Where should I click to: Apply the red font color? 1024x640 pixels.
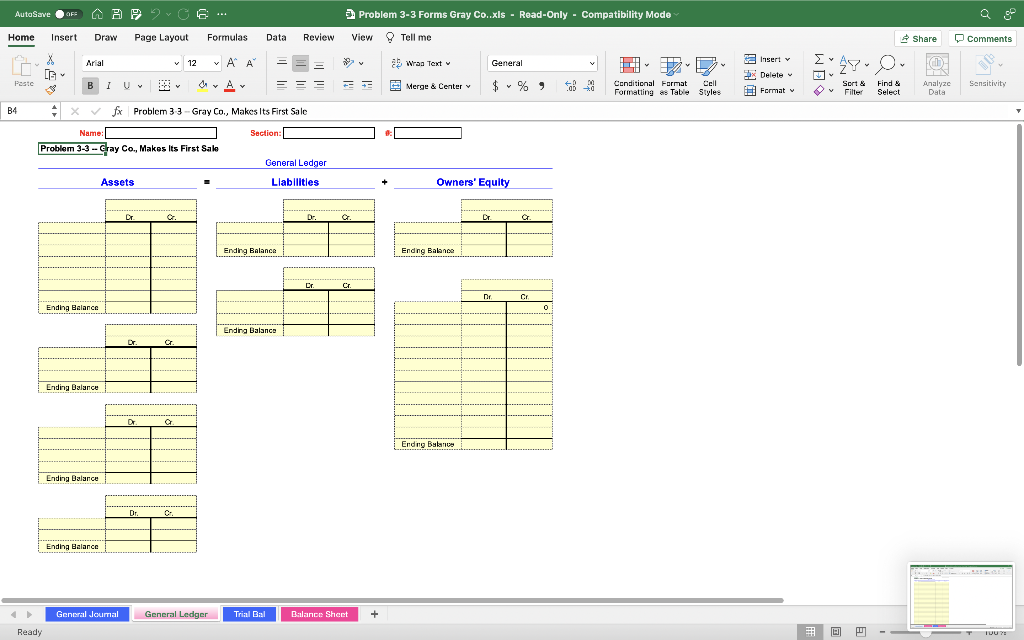229,86
